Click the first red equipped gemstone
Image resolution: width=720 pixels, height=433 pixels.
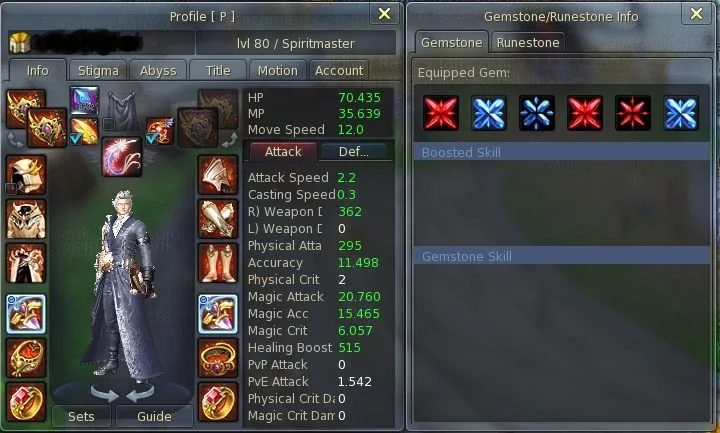click(x=441, y=113)
